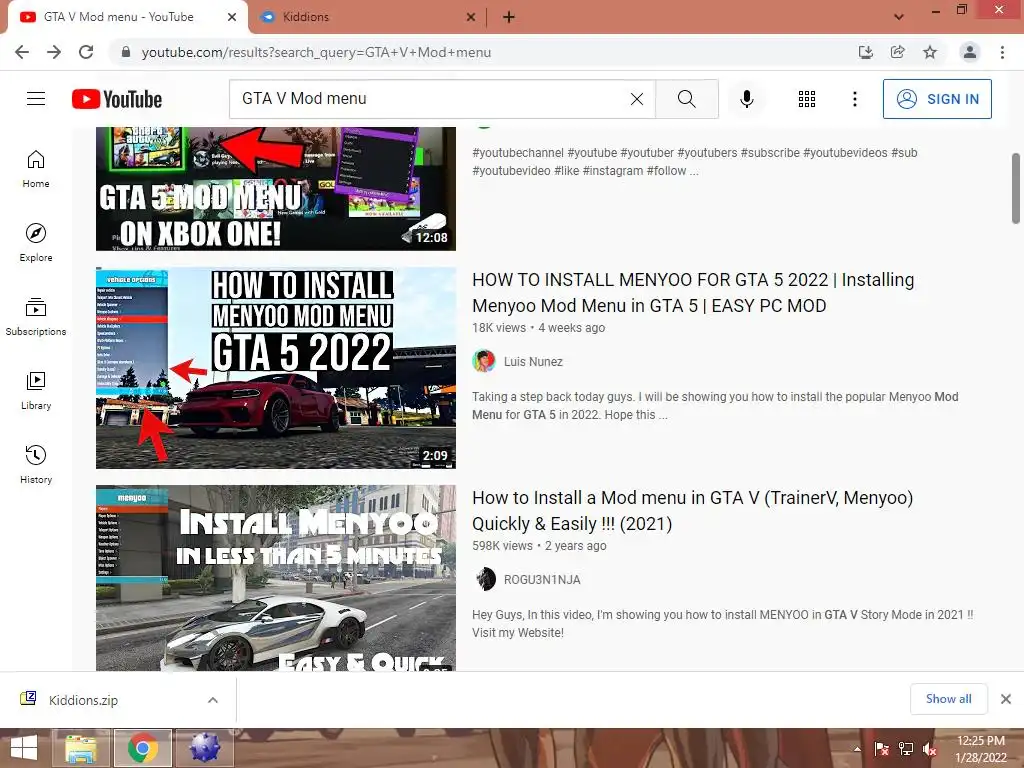Screen dimensions: 1024x768
Task: Go back with the browser back arrow
Action: pyautogui.click(x=22, y=52)
